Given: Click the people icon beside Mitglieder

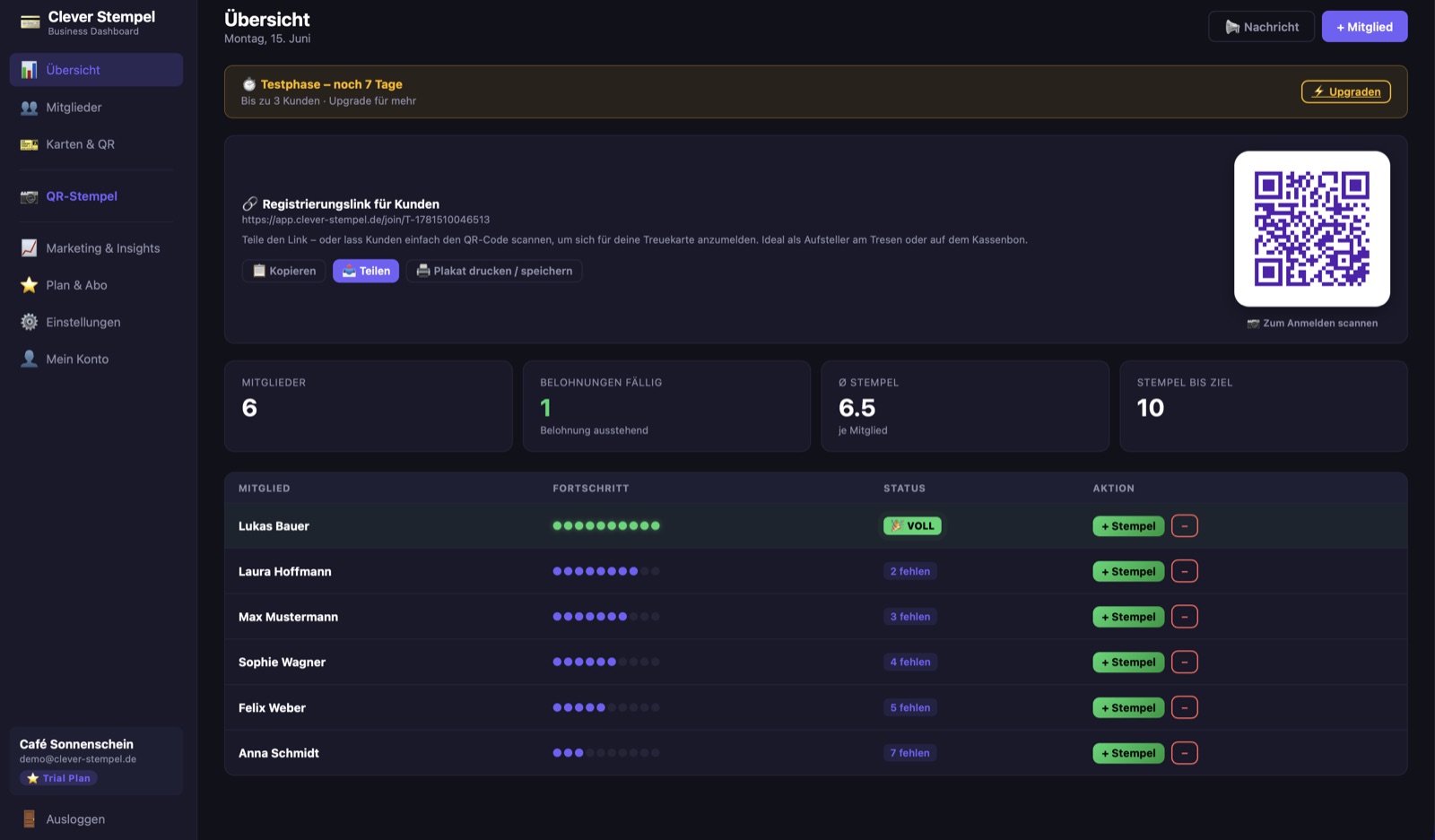Looking at the screenshot, I should tap(30, 108).
